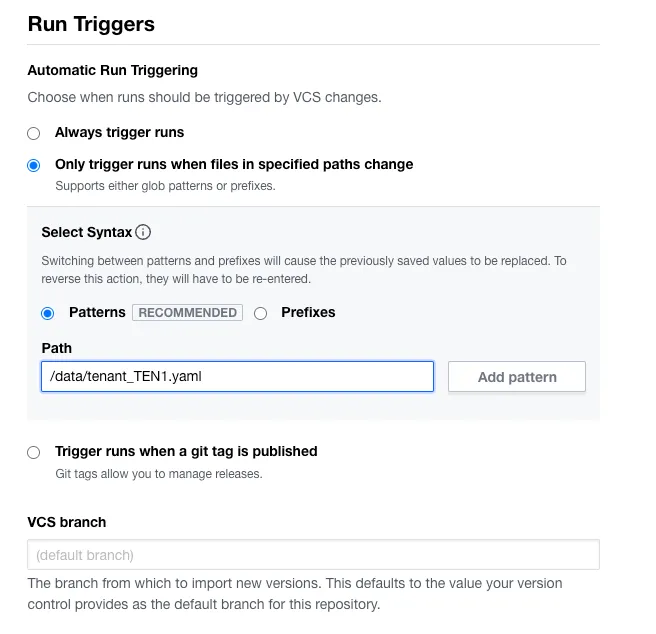
Task: Click the RECOMMENDED badge next to Patterns
Action: point(188,312)
